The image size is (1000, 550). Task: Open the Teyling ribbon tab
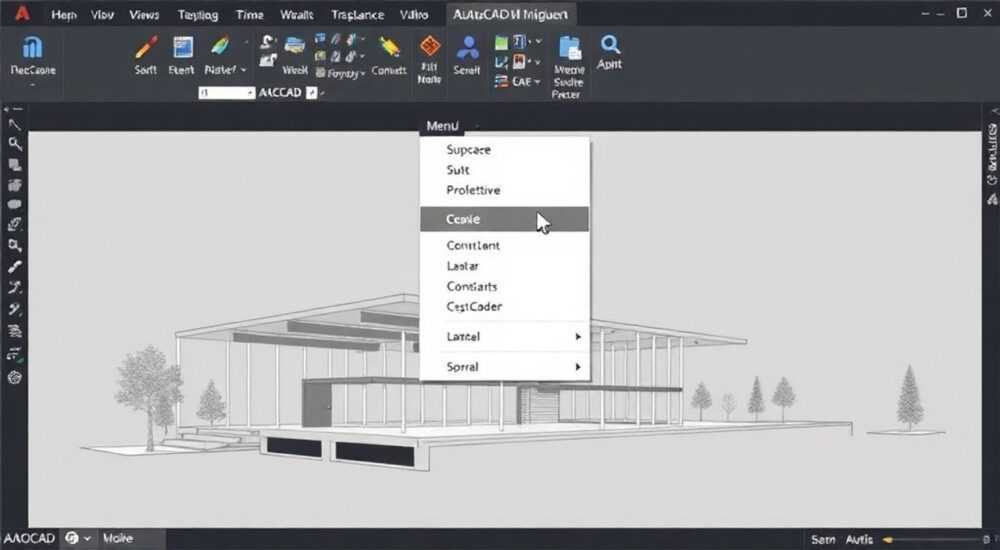tap(198, 15)
